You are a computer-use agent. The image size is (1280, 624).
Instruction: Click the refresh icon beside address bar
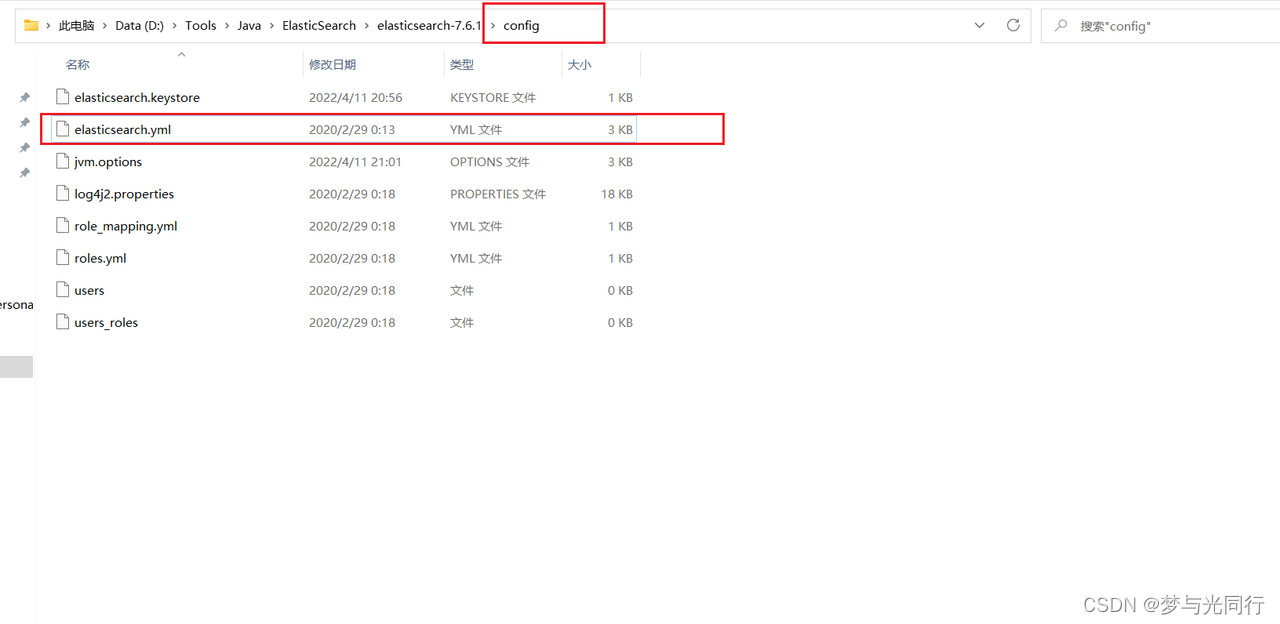(x=1013, y=25)
